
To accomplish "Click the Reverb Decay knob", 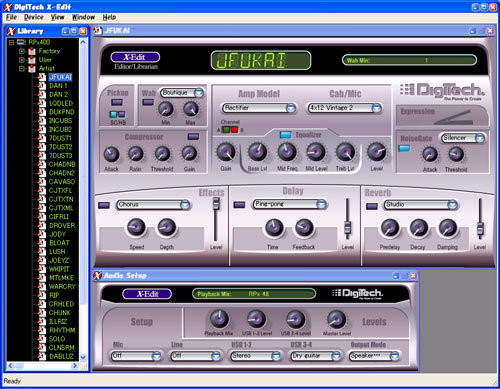I will [x=419, y=228].
